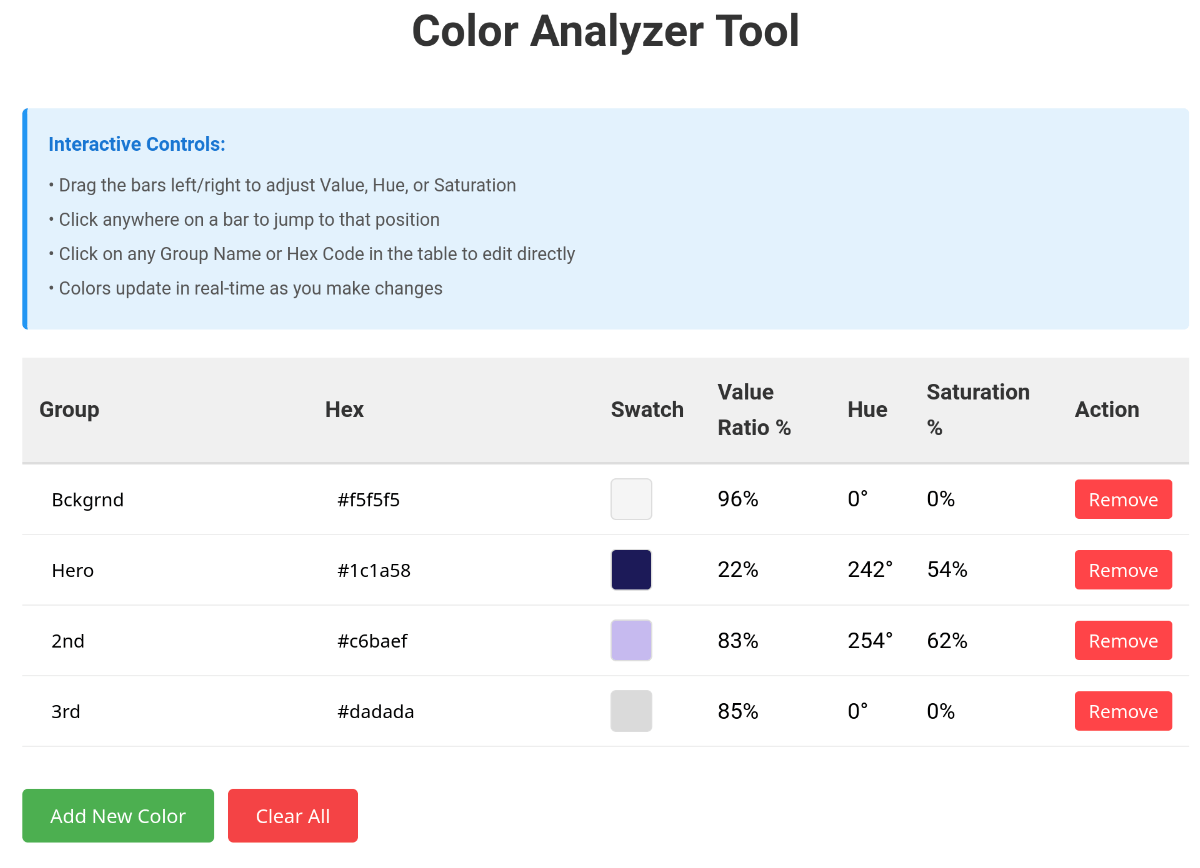Change the #1c1a58 hex value
This screenshot has width=1200, height=868.
coord(374,571)
